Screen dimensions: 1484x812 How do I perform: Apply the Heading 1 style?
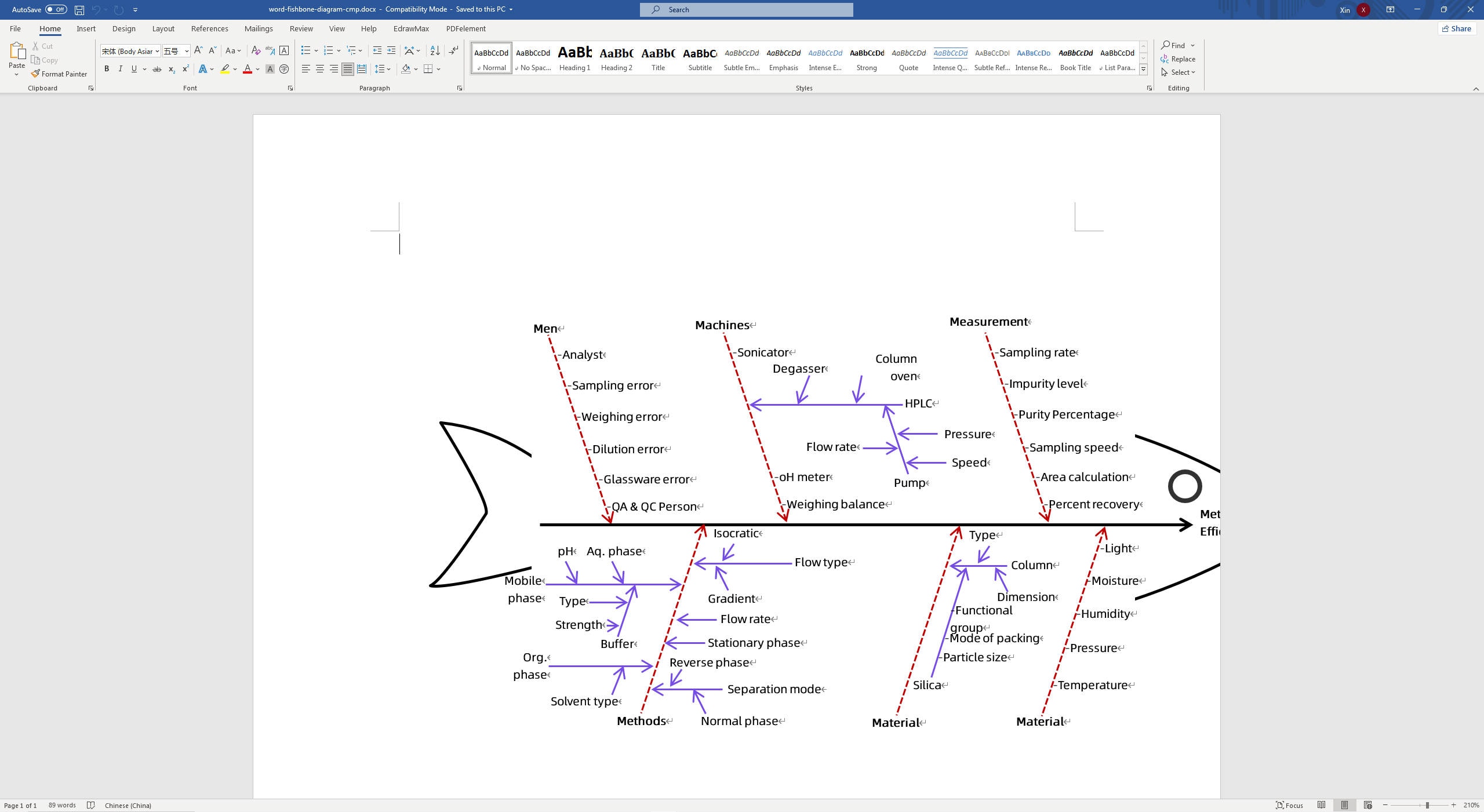574,58
